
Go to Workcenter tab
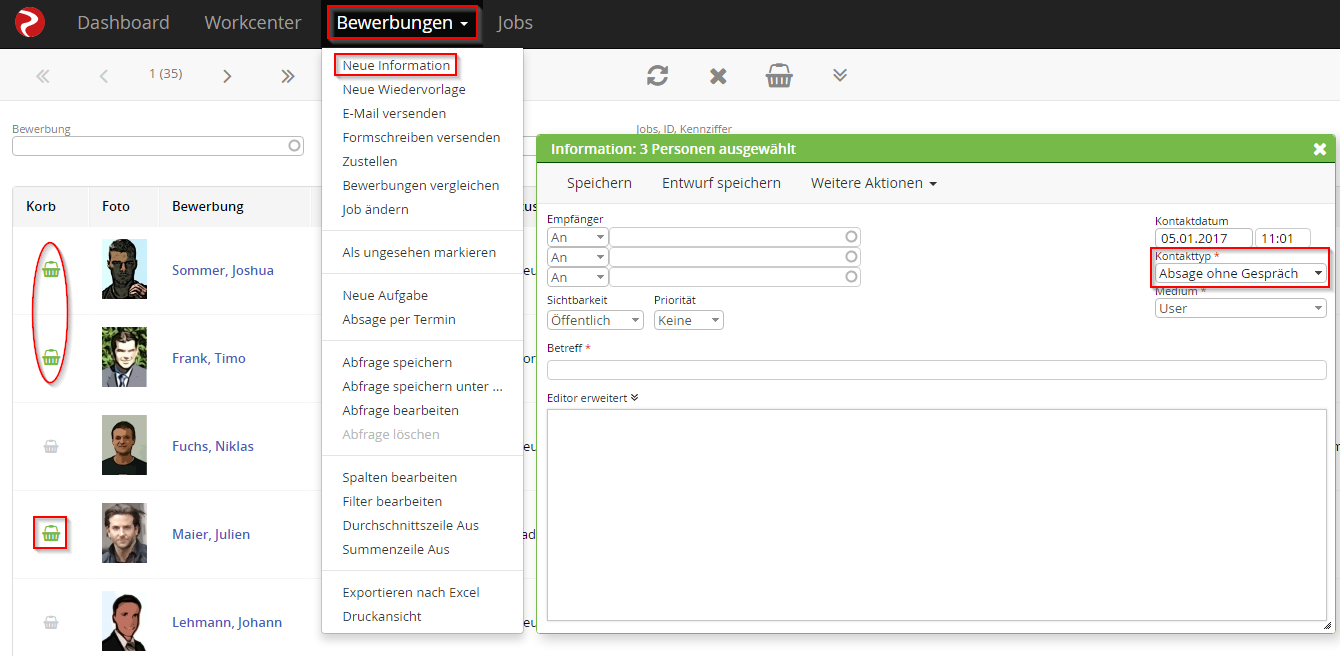click(253, 22)
